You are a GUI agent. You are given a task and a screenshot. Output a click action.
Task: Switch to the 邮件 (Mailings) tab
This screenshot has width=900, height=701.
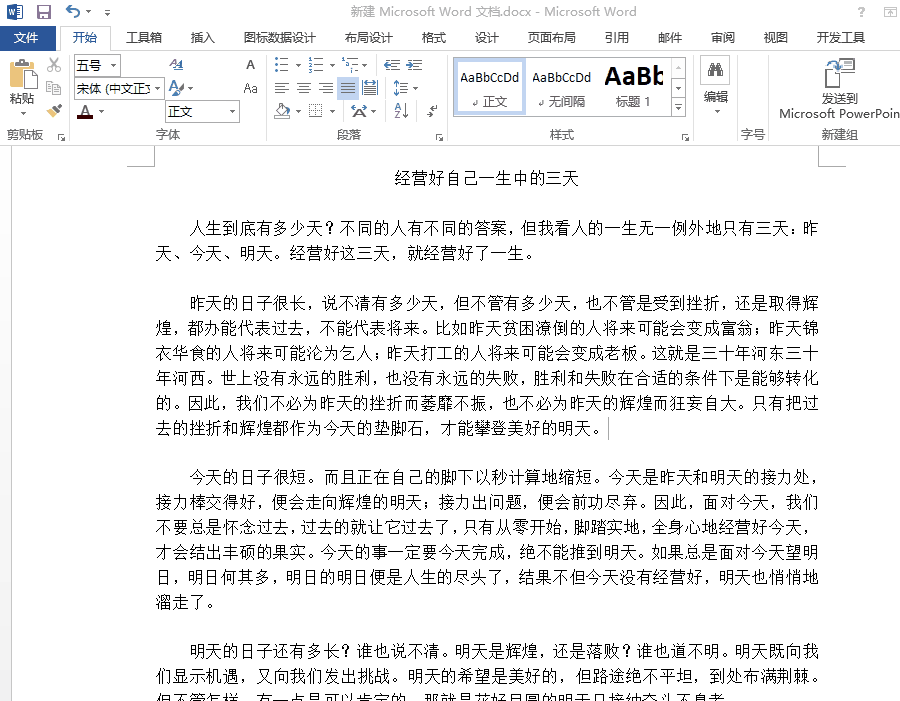point(670,38)
